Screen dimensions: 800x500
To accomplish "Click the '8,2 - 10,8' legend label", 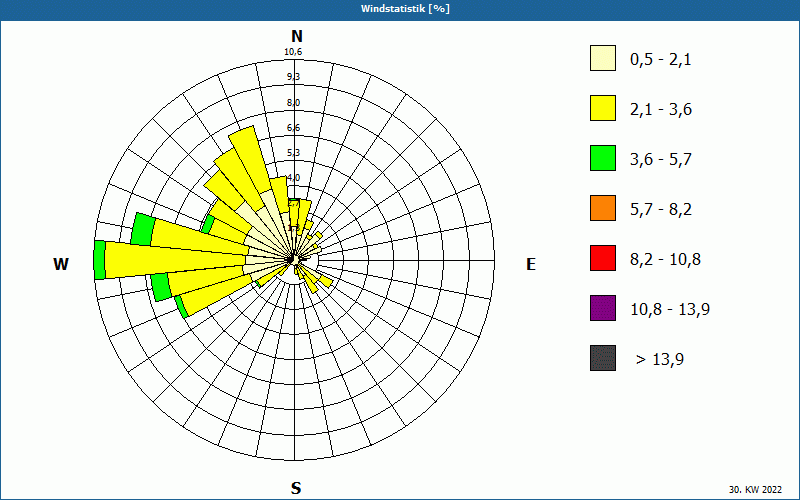I will [665, 260].
